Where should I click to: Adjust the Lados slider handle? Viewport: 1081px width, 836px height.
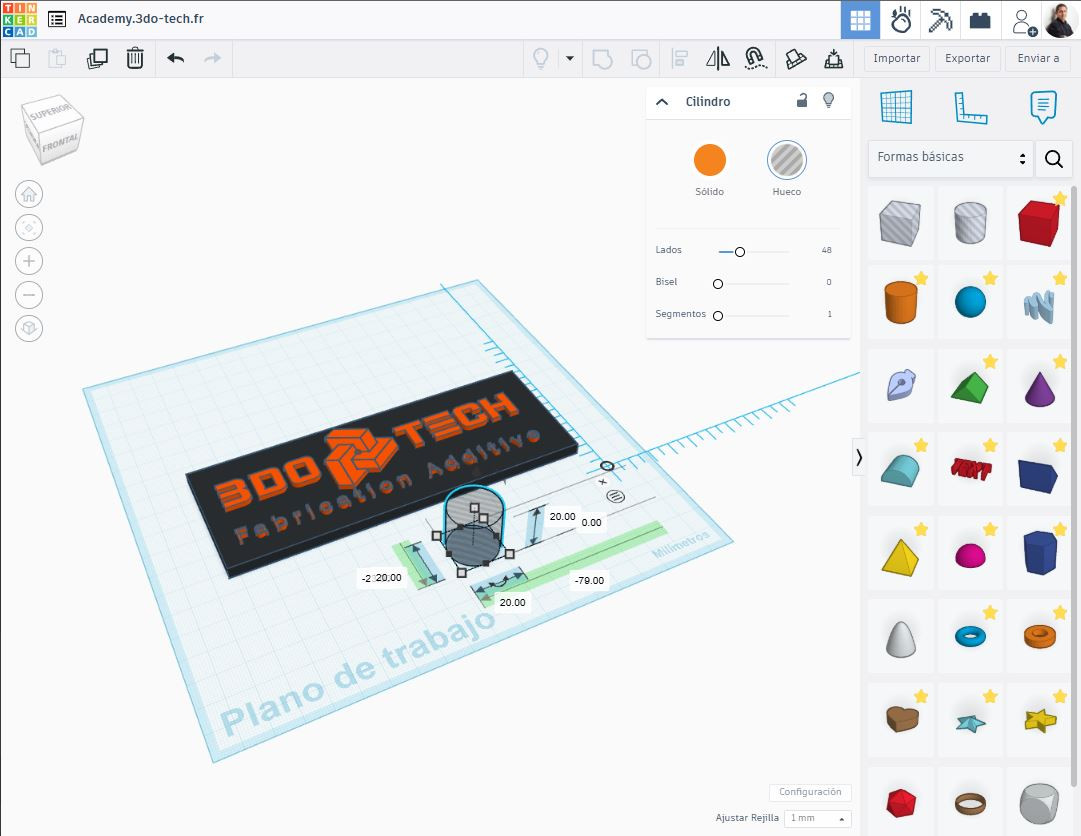[x=740, y=252]
